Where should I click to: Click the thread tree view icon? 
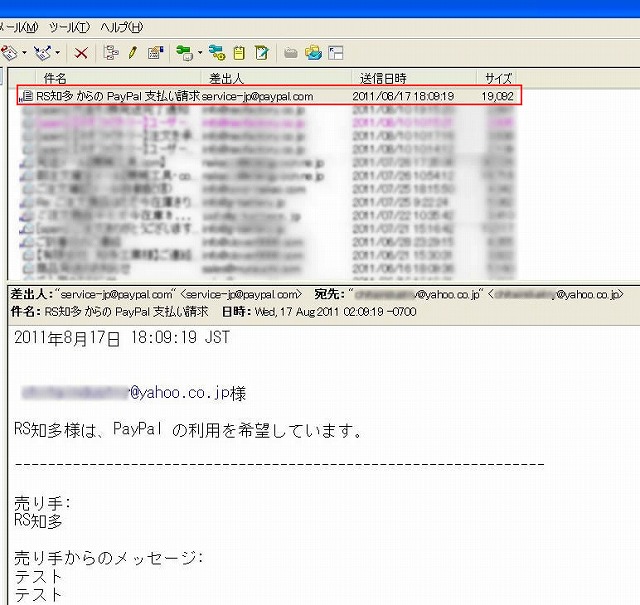(111, 53)
